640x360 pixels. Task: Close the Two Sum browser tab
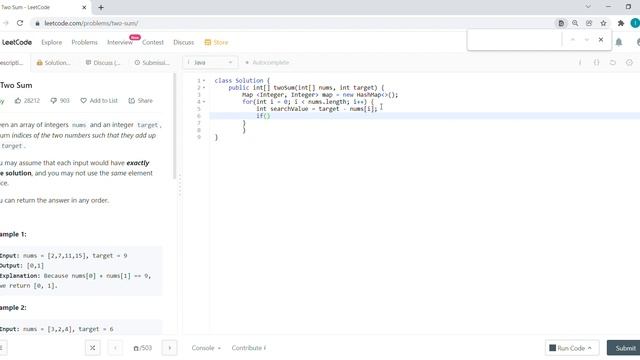pos(84,7)
